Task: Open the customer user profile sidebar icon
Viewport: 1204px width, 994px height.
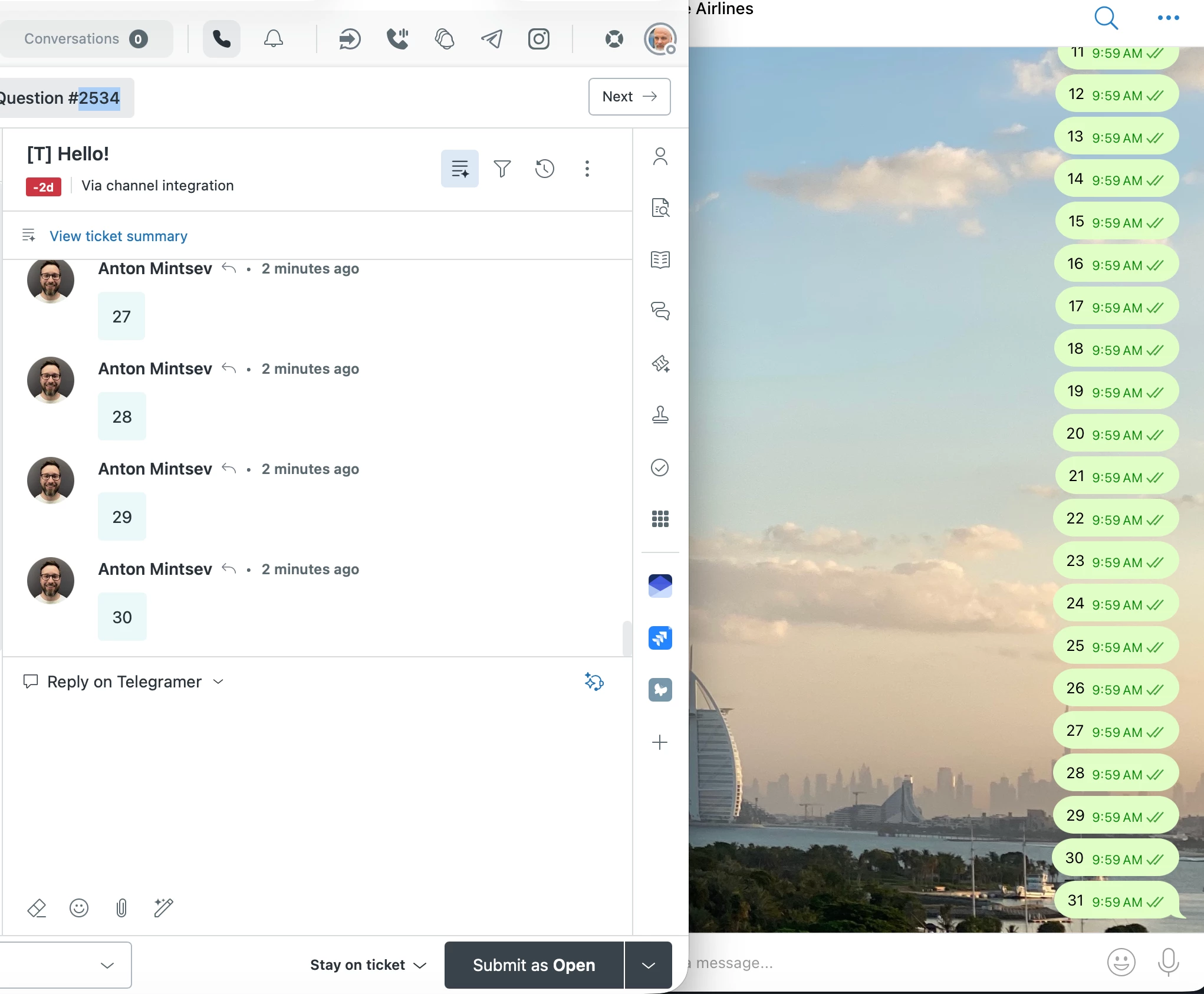Action: pyautogui.click(x=660, y=156)
